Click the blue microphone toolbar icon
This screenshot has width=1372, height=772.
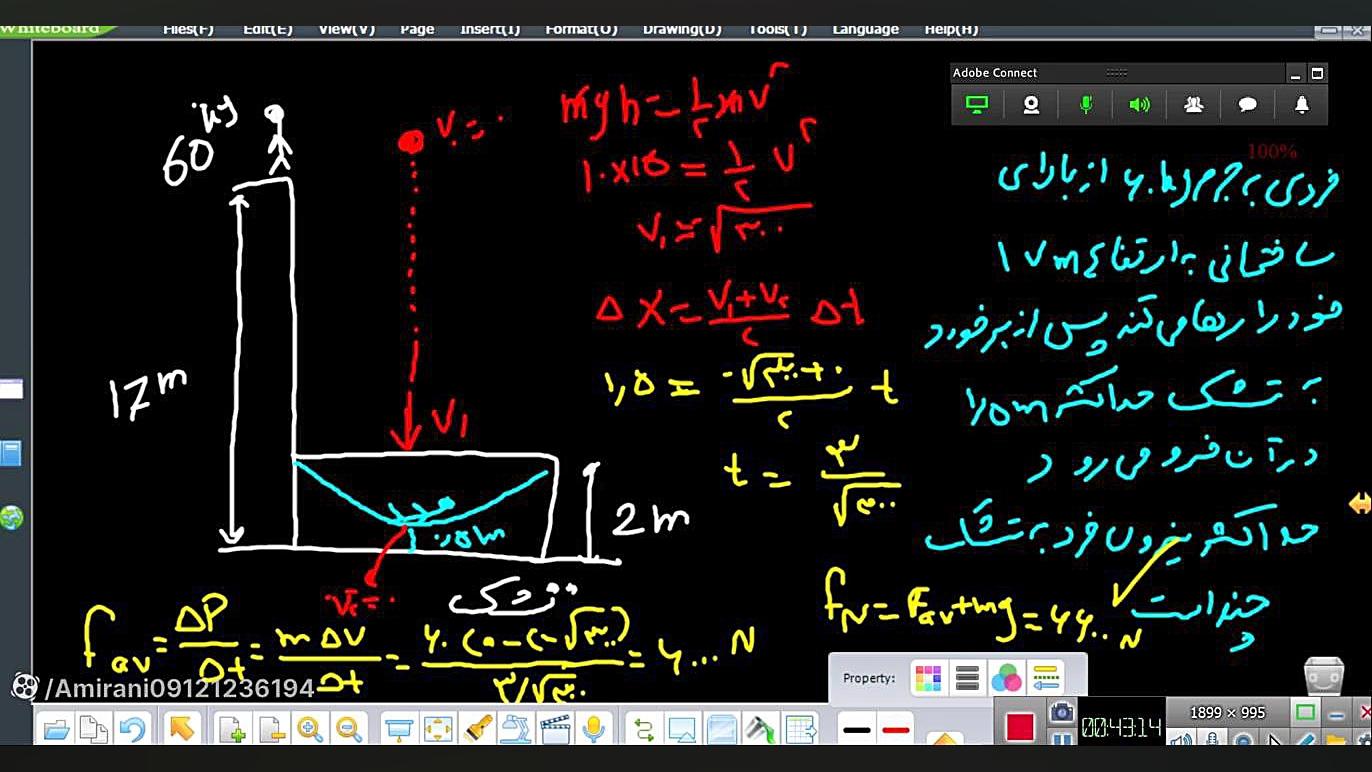point(594,730)
